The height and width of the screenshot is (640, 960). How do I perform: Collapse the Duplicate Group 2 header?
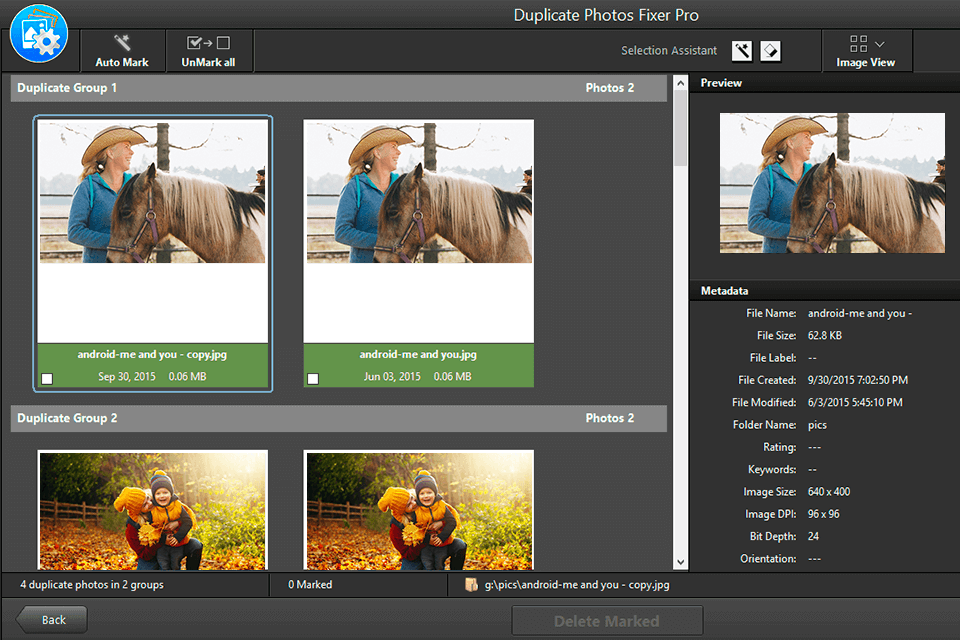coord(337,418)
